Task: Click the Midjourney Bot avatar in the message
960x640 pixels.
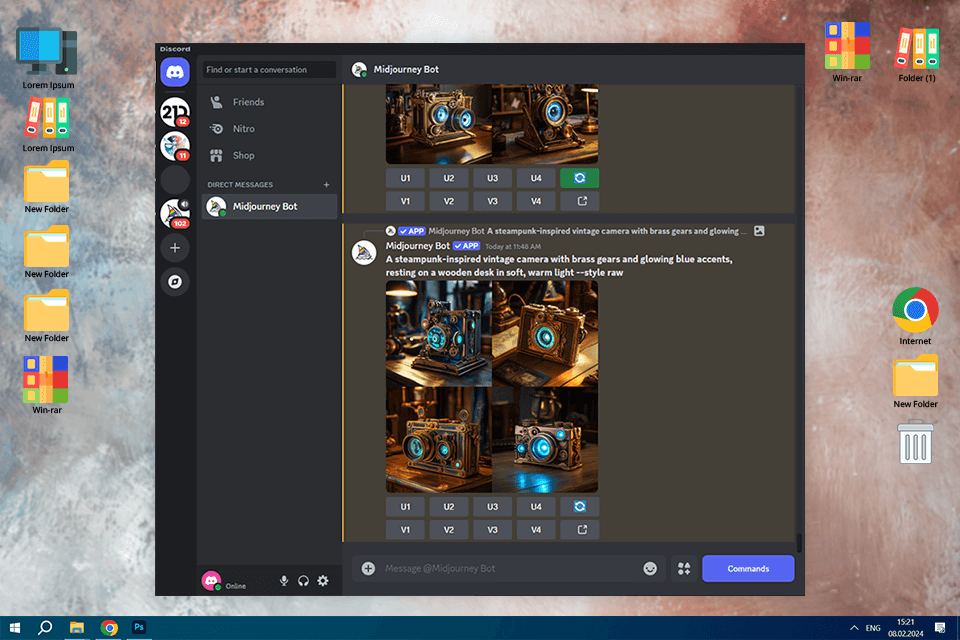Action: click(x=364, y=253)
